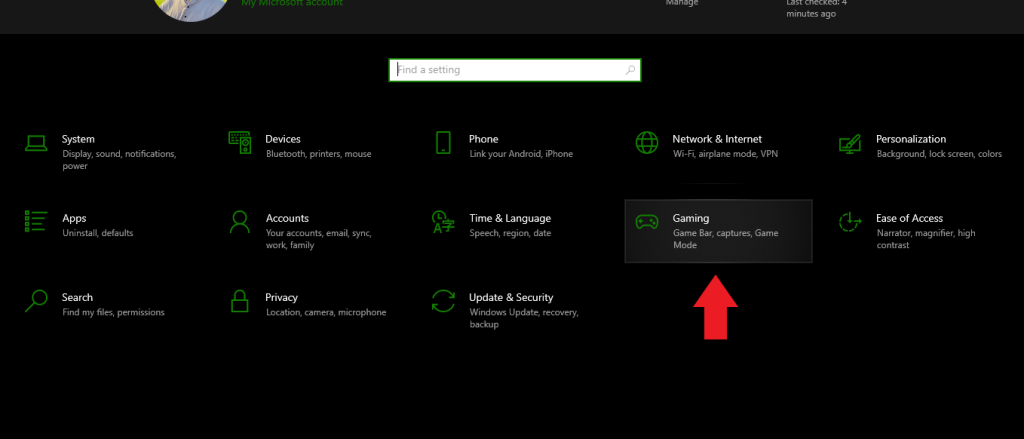This screenshot has width=1024, height=439.
Task: Click the 'Last checked' status text
Action: click(816, 8)
